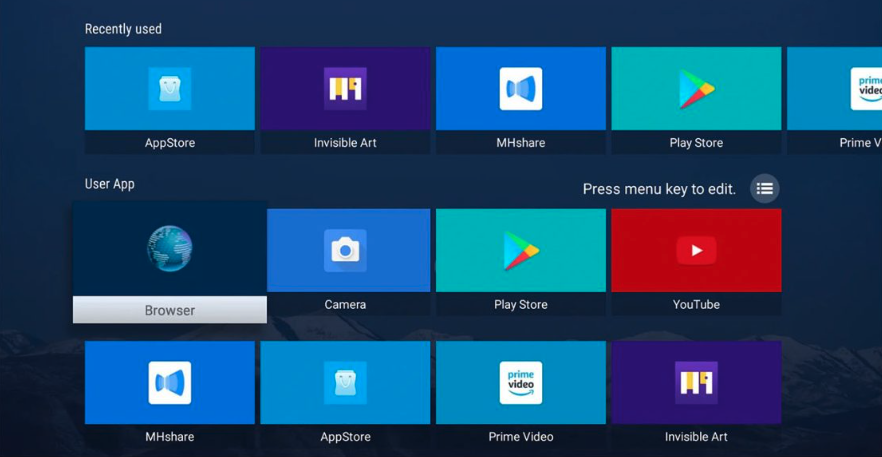Click the YouTube label text
Screen dimensions: 882x457
click(x=696, y=304)
